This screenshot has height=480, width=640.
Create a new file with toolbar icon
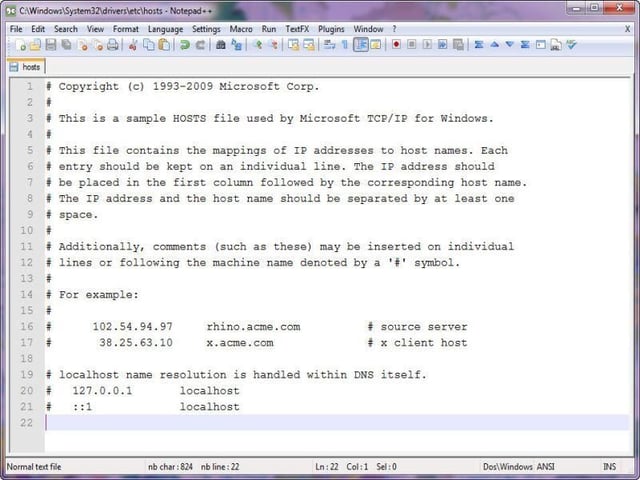point(21,44)
